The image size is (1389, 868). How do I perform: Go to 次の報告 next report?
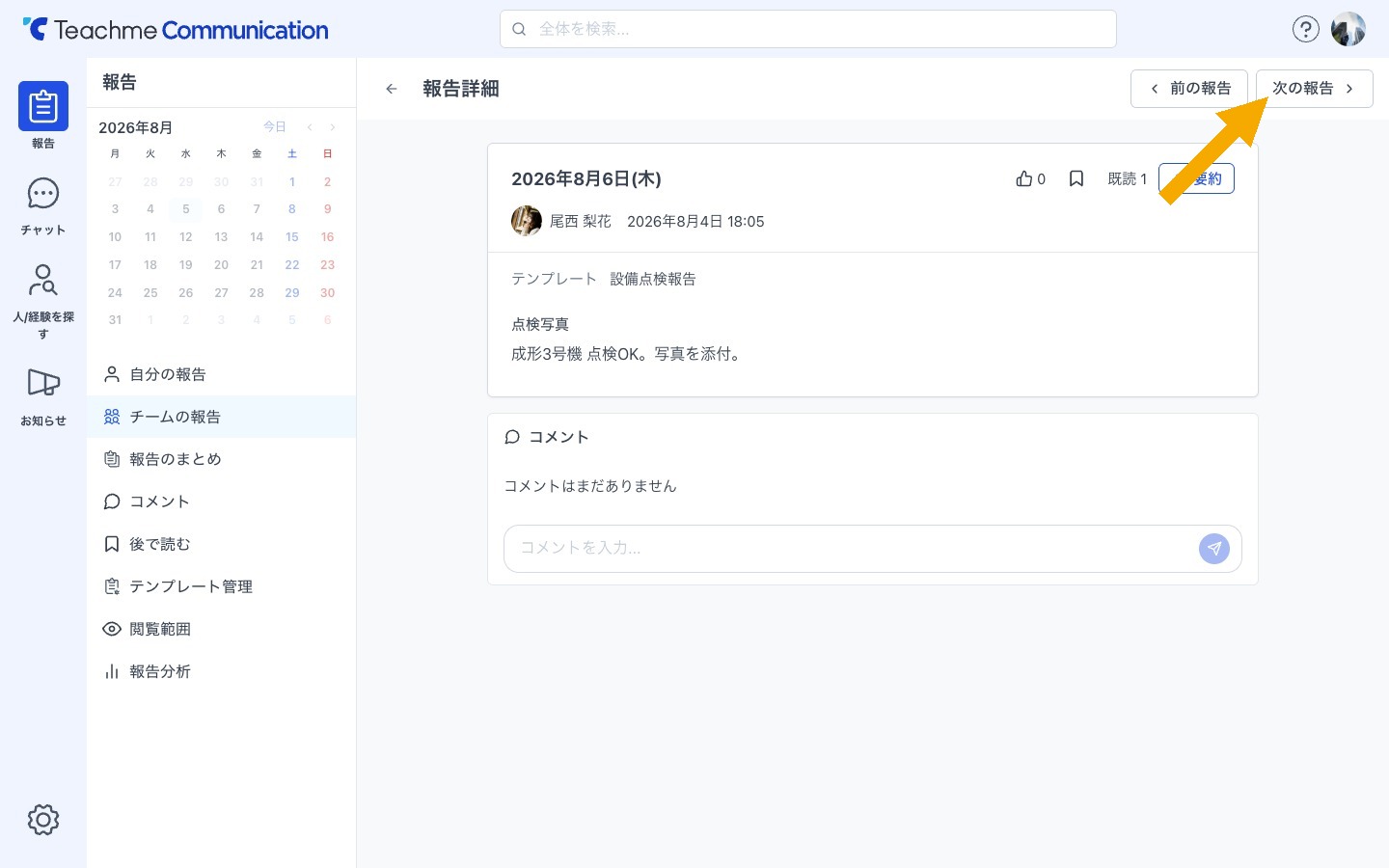(x=1315, y=89)
